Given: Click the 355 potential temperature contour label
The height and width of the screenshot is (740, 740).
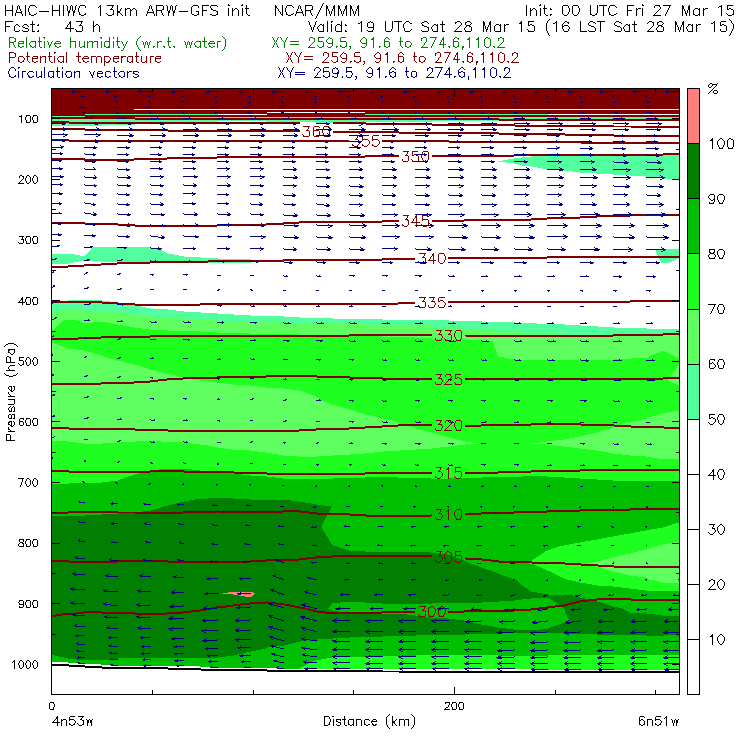Looking at the screenshot, I should coord(366,141).
